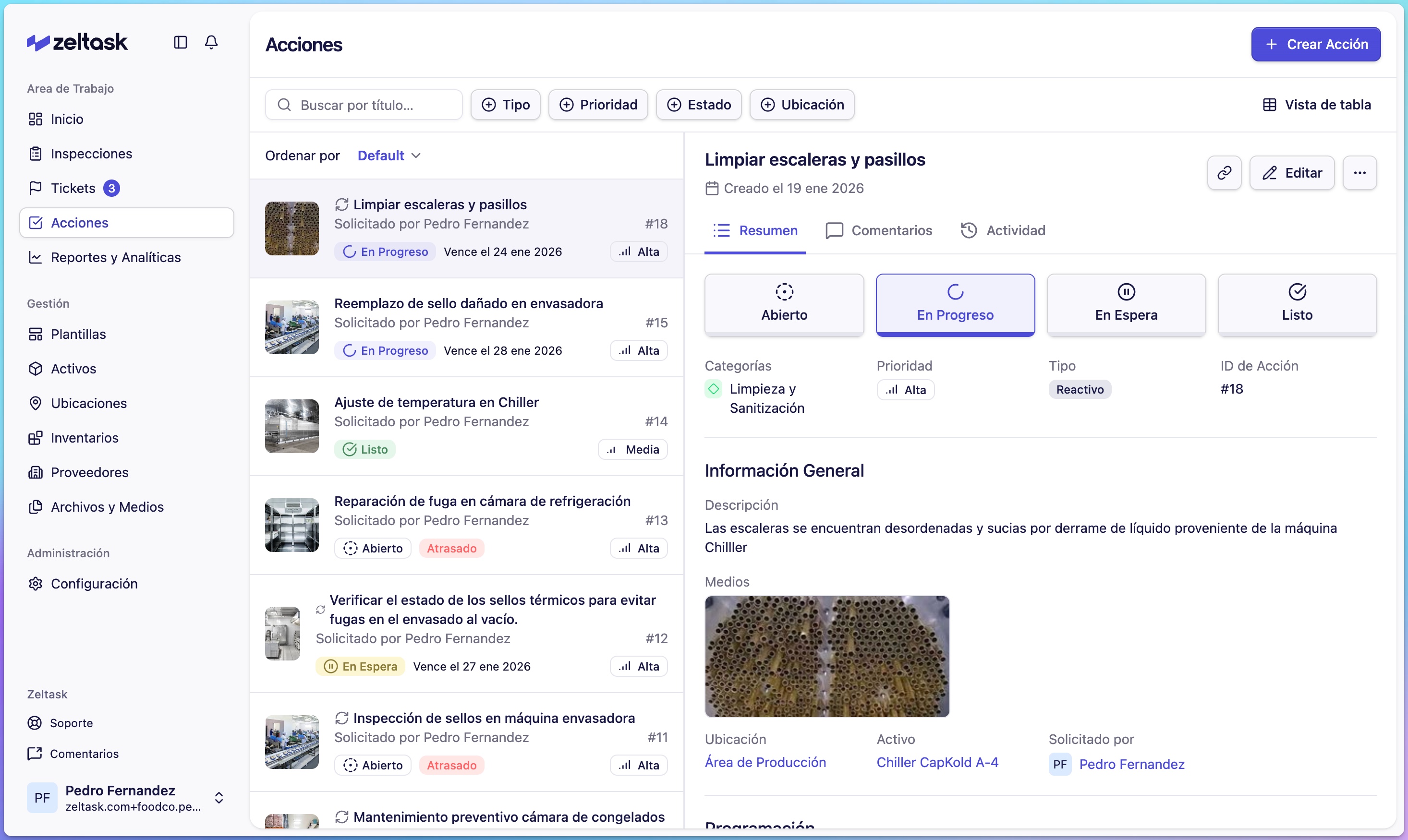Expand the Pedro Fernandez account switcher

point(218,798)
